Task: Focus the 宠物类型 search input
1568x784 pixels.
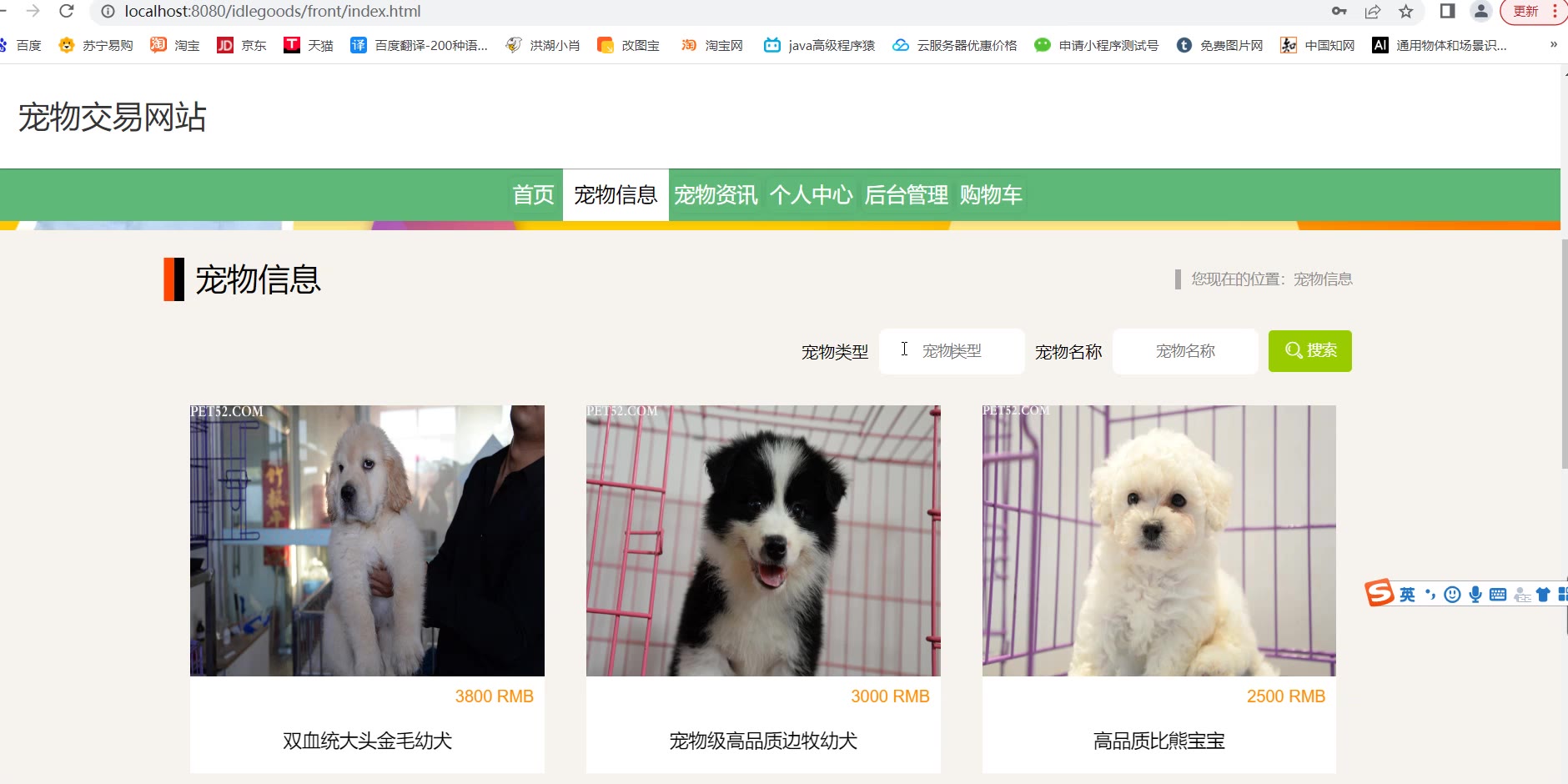Action: pos(952,351)
